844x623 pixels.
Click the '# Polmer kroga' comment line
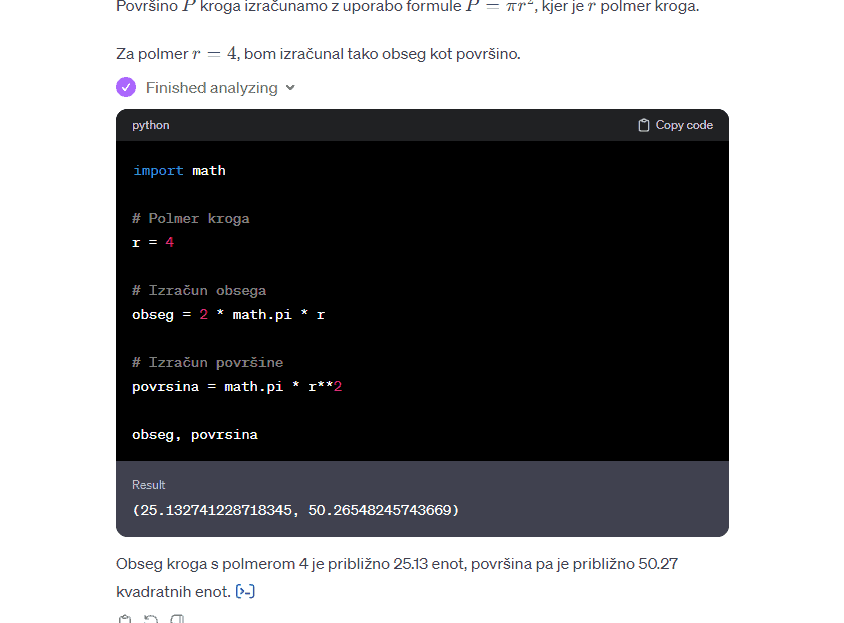click(x=191, y=218)
